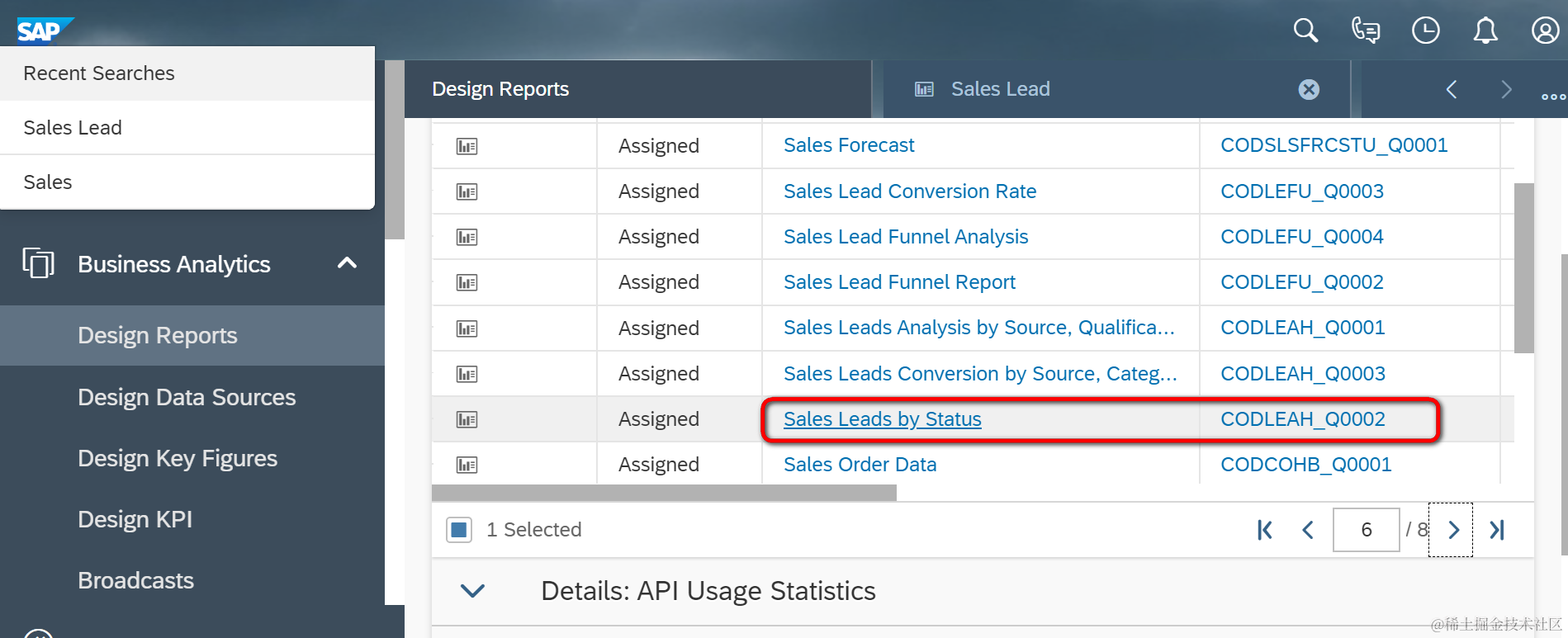The height and width of the screenshot is (638, 1568).
Task: Click the horizontal table scrollbar
Action: 664,493
